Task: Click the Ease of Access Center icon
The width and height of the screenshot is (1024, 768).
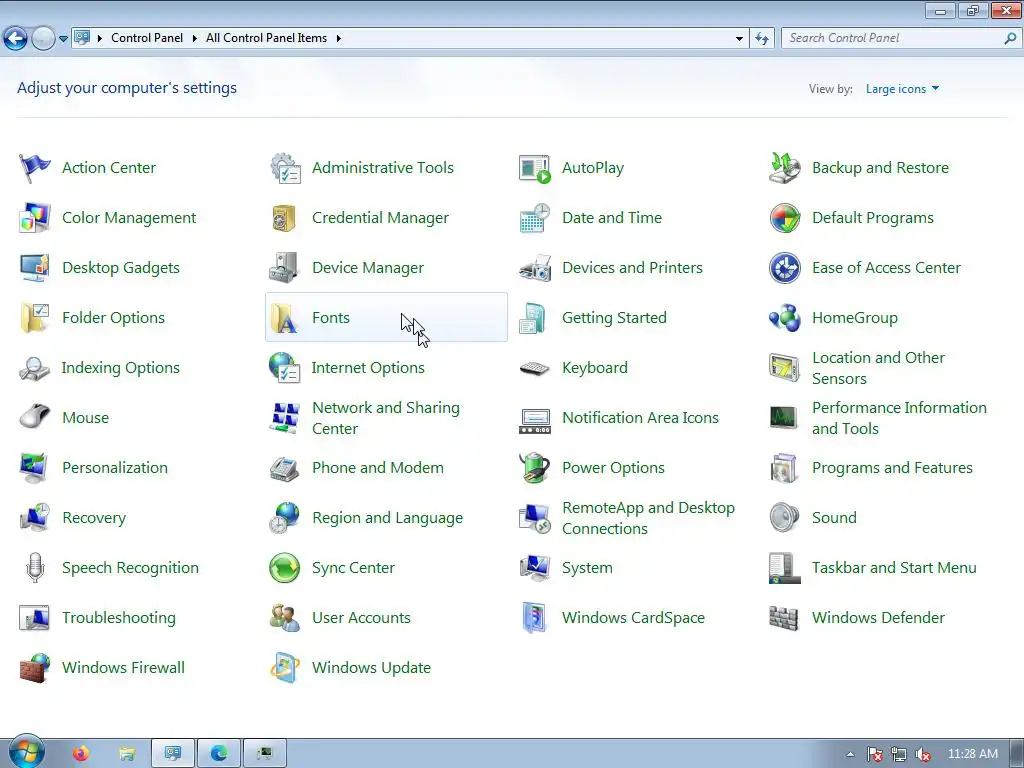Action: click(x=784, y=268)
